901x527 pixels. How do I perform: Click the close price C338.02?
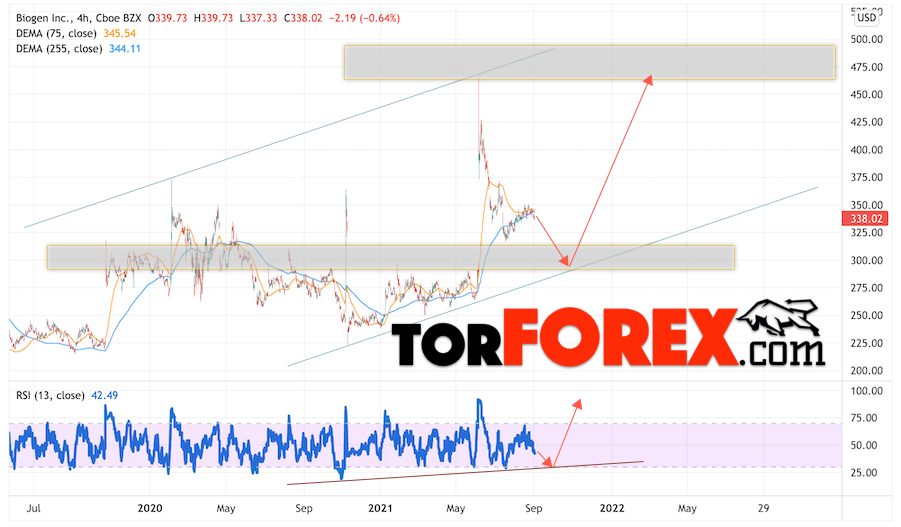coord(303,18)
